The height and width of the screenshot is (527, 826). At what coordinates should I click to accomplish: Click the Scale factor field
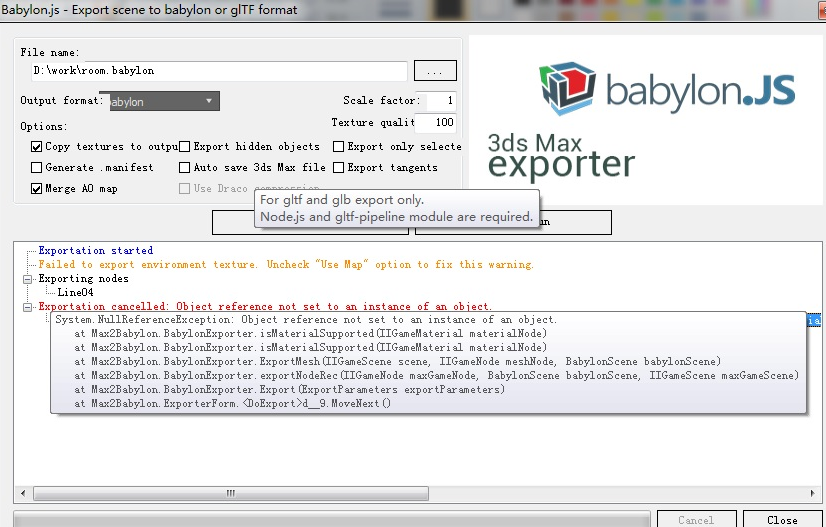pos(441,100)
